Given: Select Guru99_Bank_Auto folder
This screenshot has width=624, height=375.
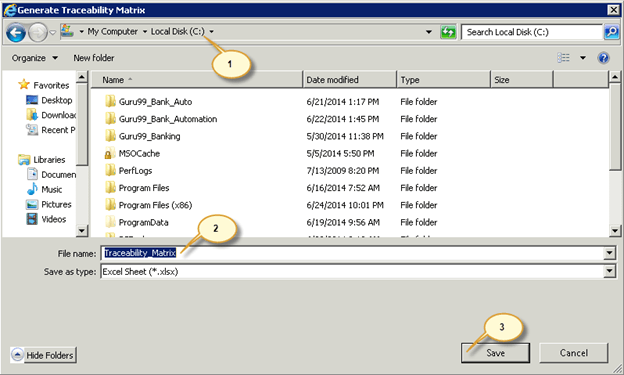Looking at the screenshot, I should coord(155,102).
